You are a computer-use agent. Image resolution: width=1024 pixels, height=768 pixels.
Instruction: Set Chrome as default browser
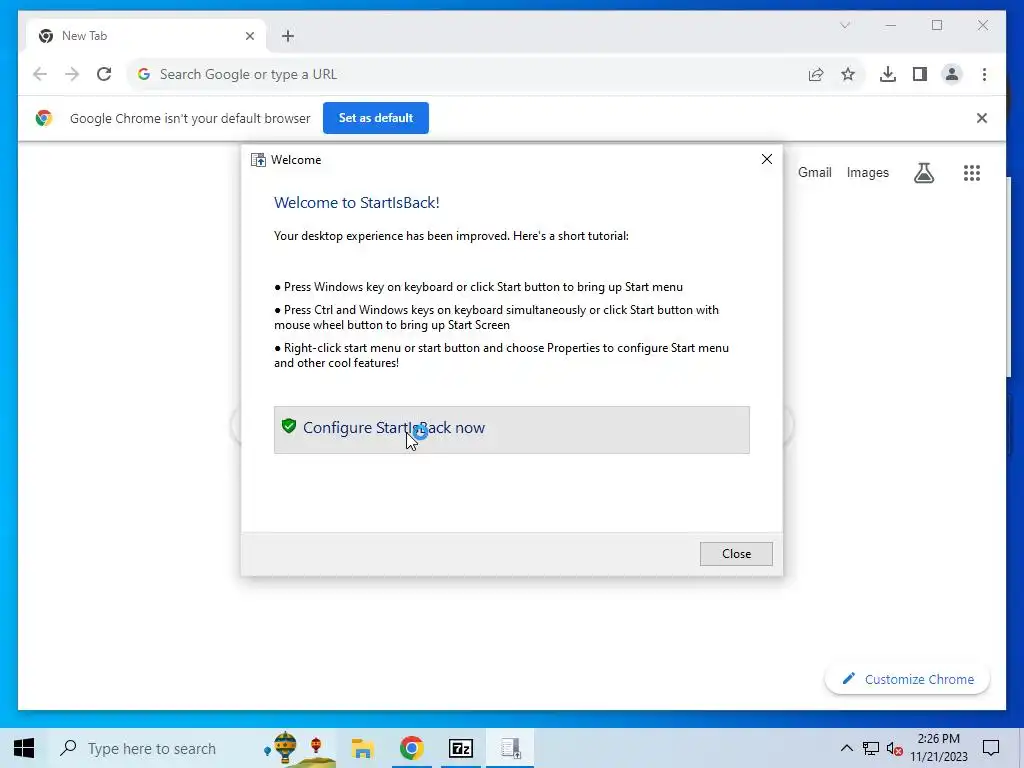click(376, 118)
